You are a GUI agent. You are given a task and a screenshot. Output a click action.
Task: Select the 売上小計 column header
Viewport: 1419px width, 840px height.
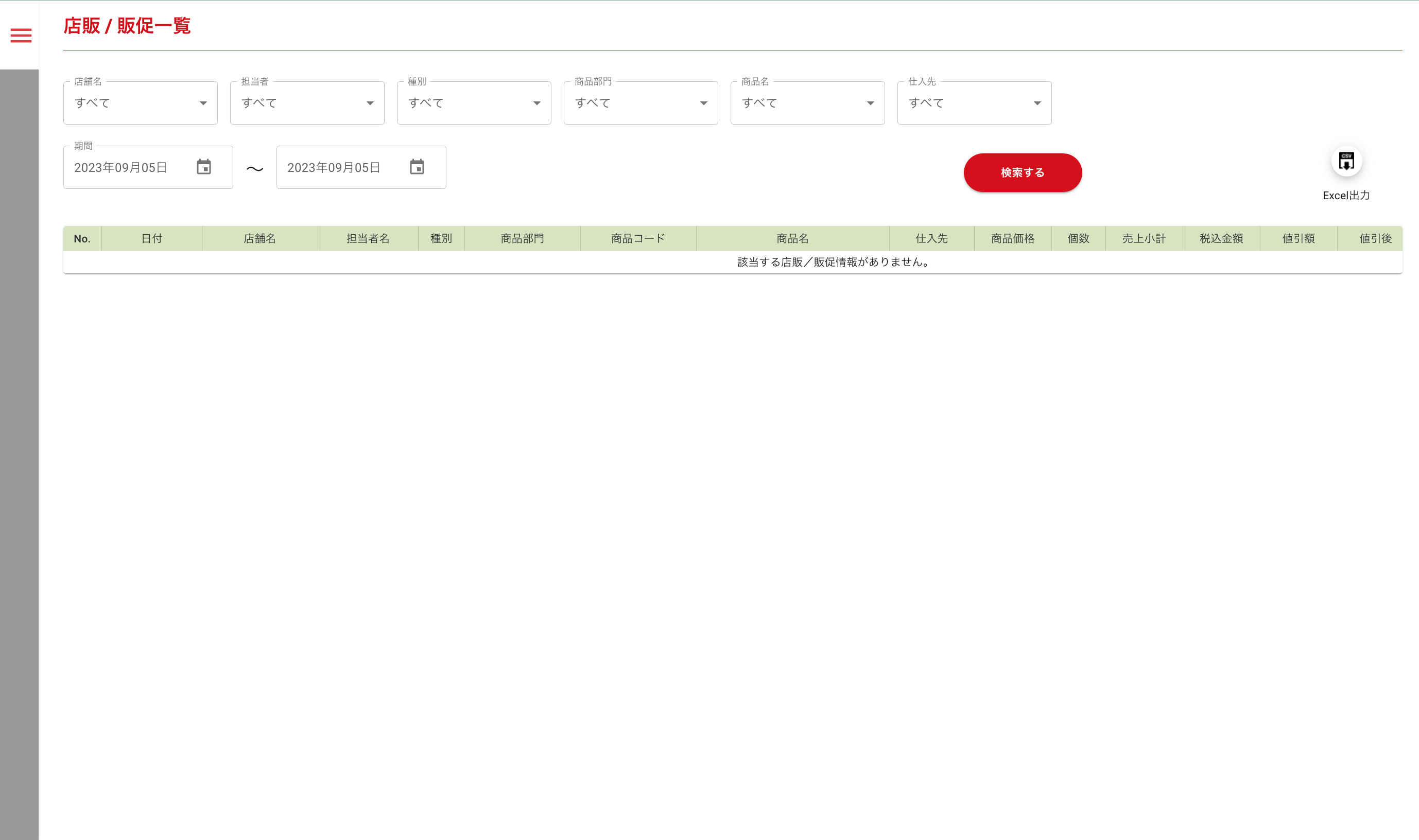point(1143,238)
